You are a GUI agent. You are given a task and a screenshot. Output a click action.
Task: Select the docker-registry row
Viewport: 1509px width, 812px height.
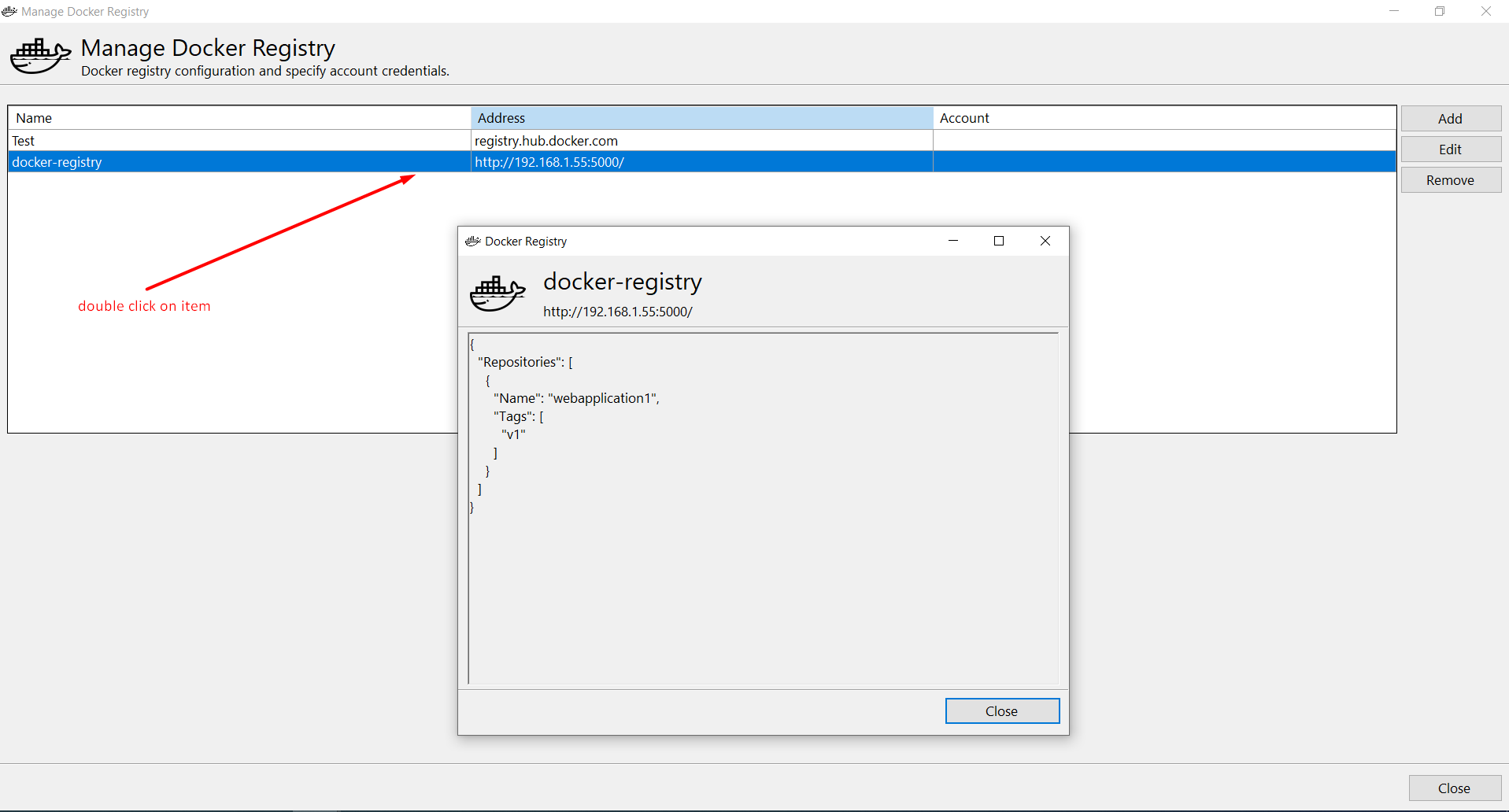pos(236,162)
